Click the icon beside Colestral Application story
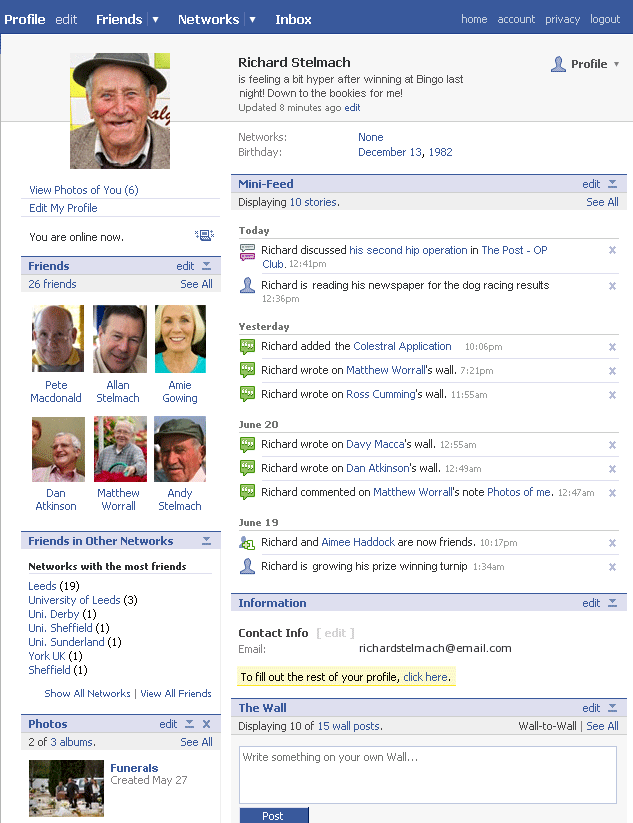Viewport: 633px width, 823px height. (247, 347)
